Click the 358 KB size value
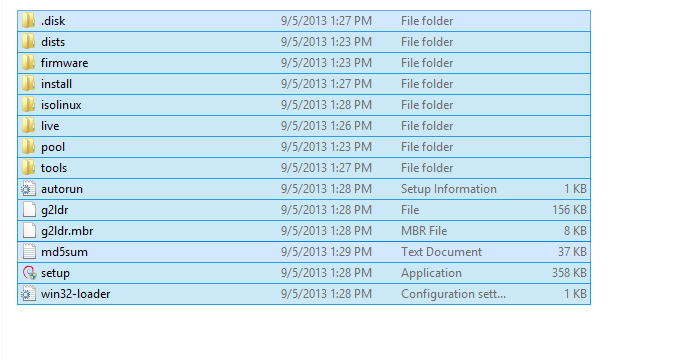Image resolution: width=678 pixels, height=360 pixels. (569, 273)
